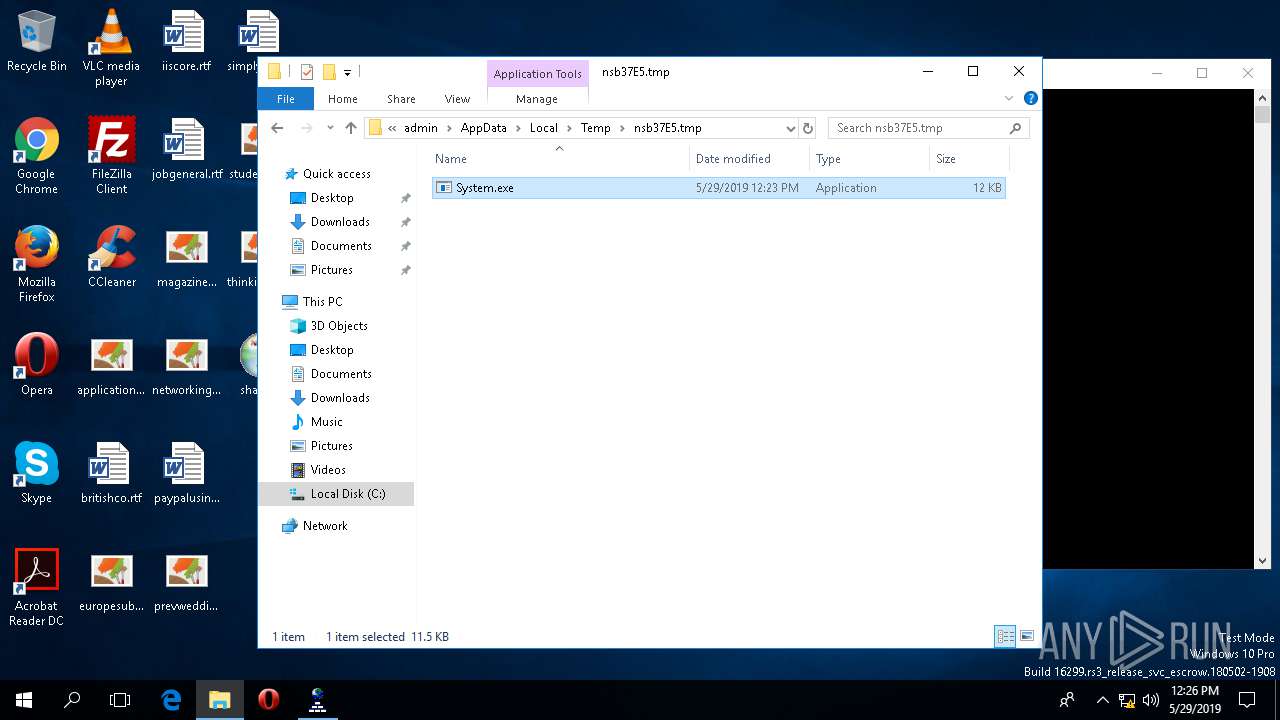Switch to the Home ribbon tab
This screenshot has height=720, width=1280.
(x=343, y=99)
